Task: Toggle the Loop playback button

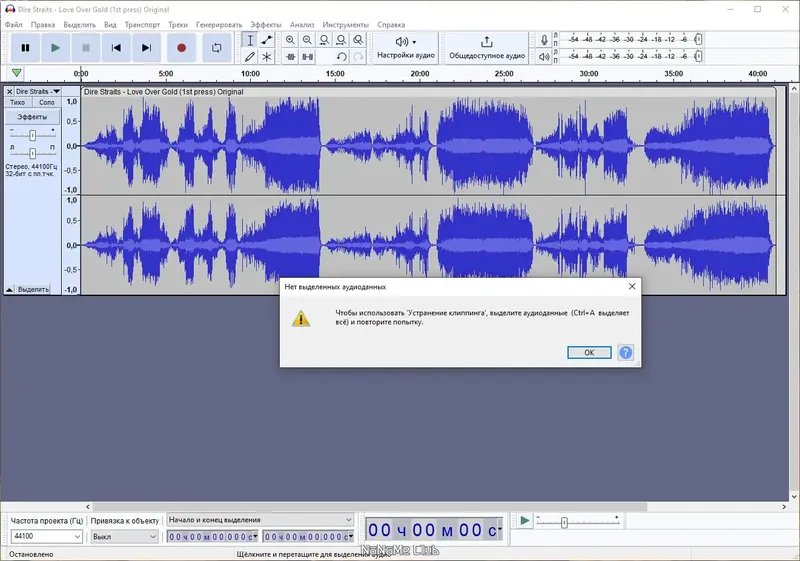Action: [216, 47]
